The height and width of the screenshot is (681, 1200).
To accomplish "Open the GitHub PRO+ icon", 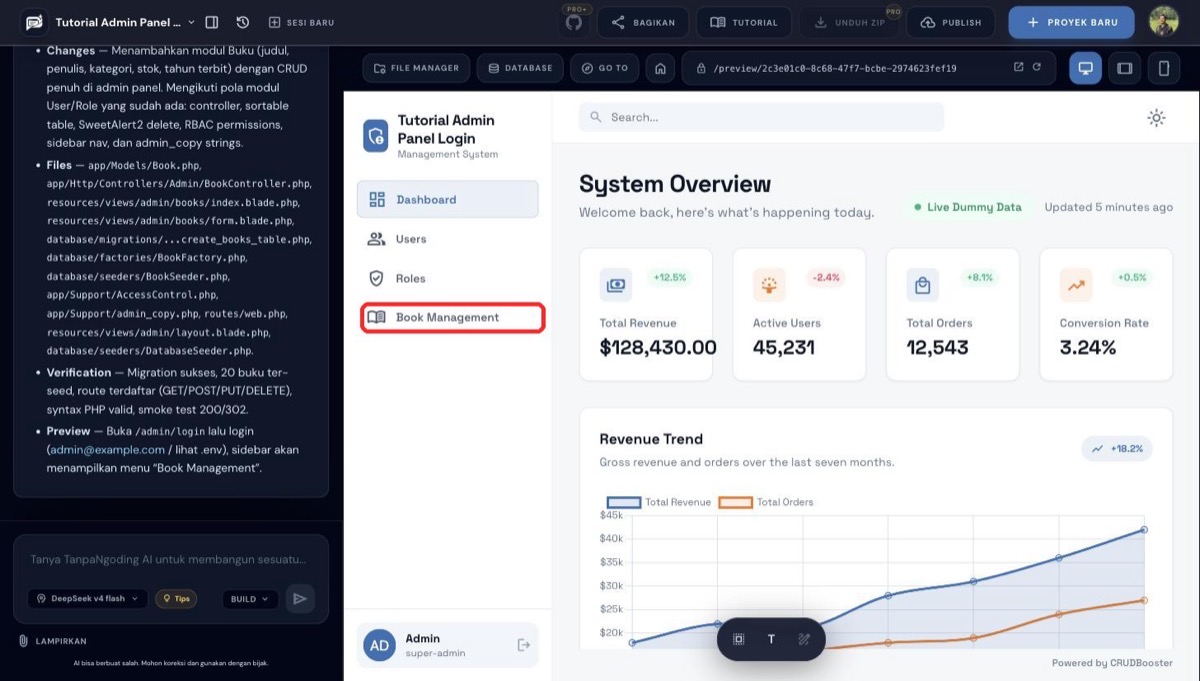I will (x=574, y=22).
